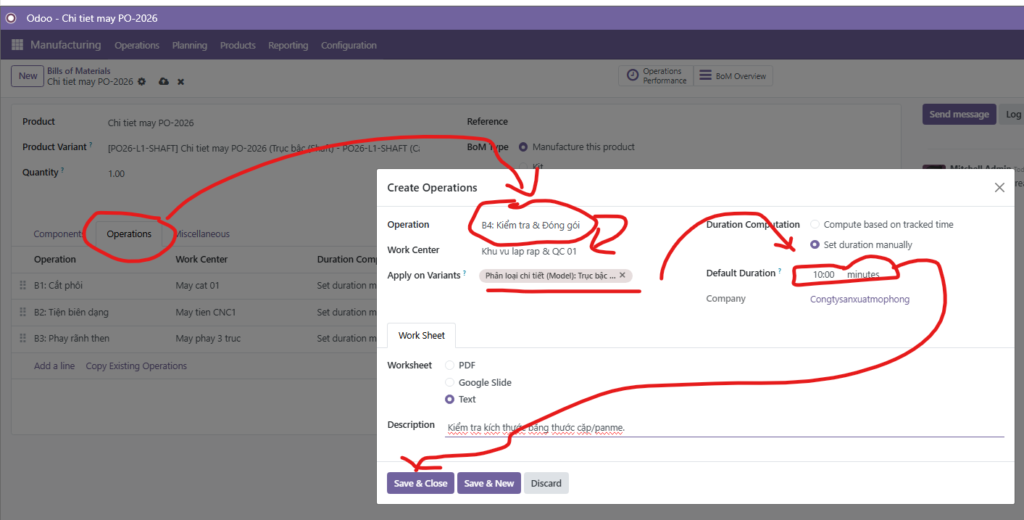Open the Configuration menu
This screenshot has width=1024, height=520.
coord(348,45)
